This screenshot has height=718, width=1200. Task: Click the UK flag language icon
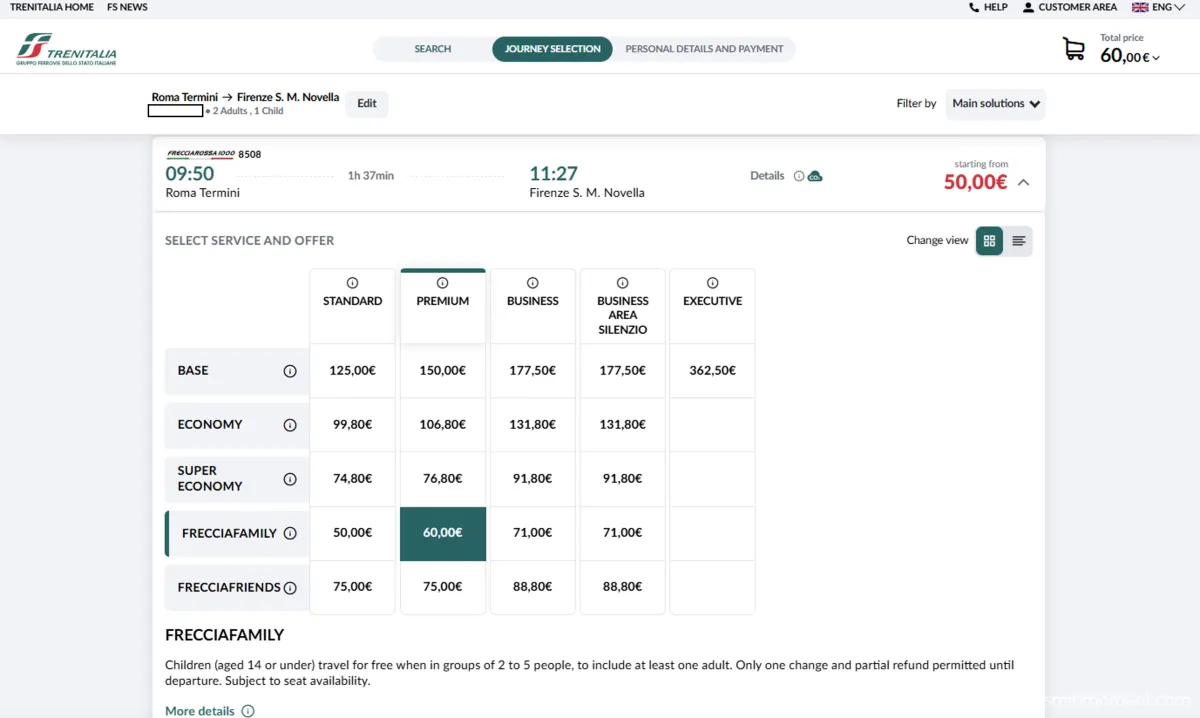1140,7
